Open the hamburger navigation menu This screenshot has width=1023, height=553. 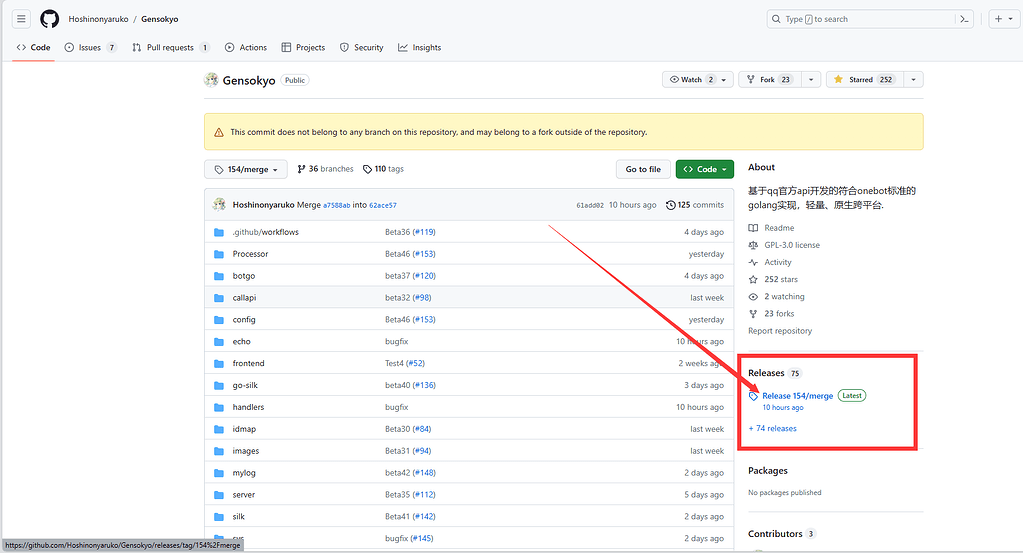click(x=21, y=19)
